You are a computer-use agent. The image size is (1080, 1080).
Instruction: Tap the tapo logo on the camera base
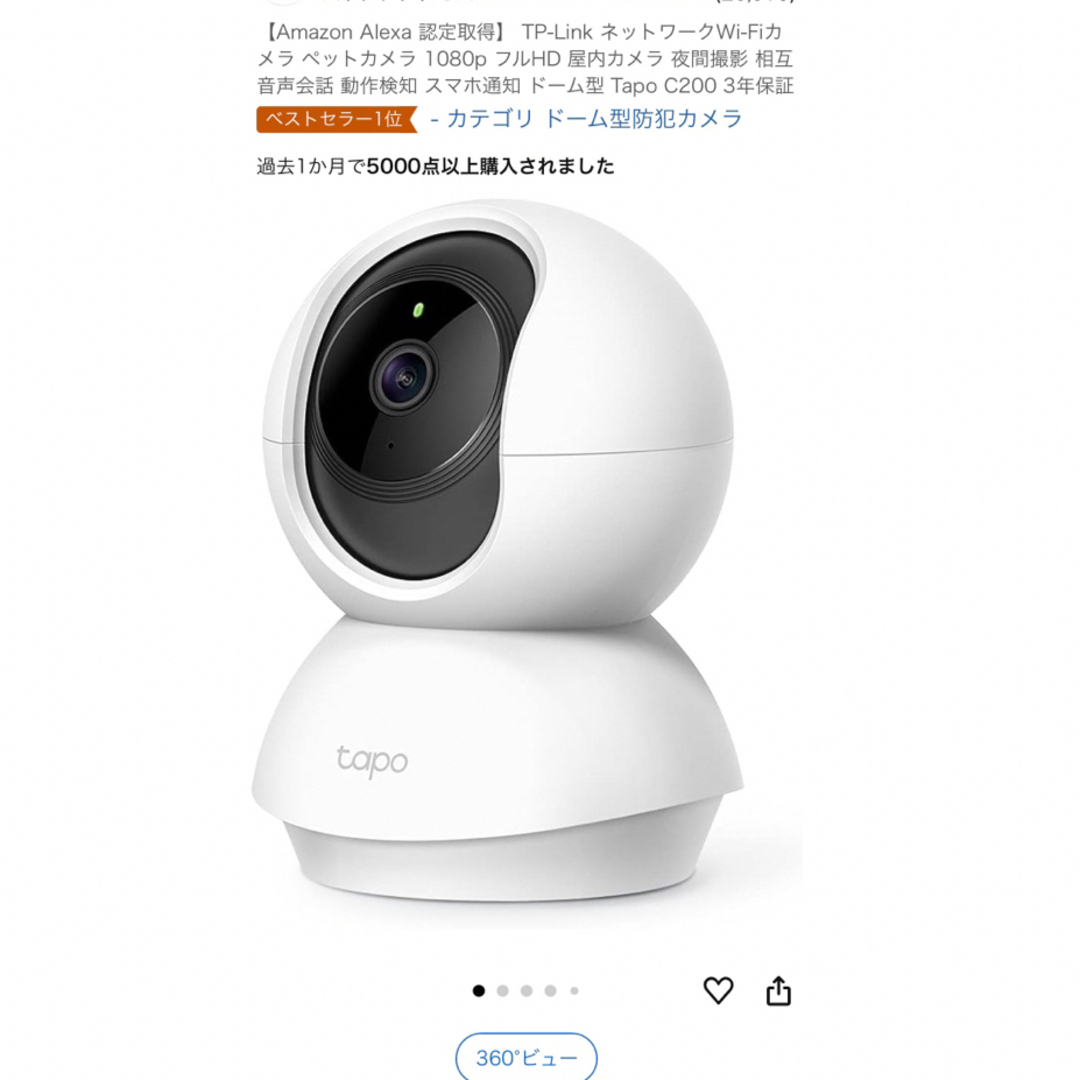[372, 761]
